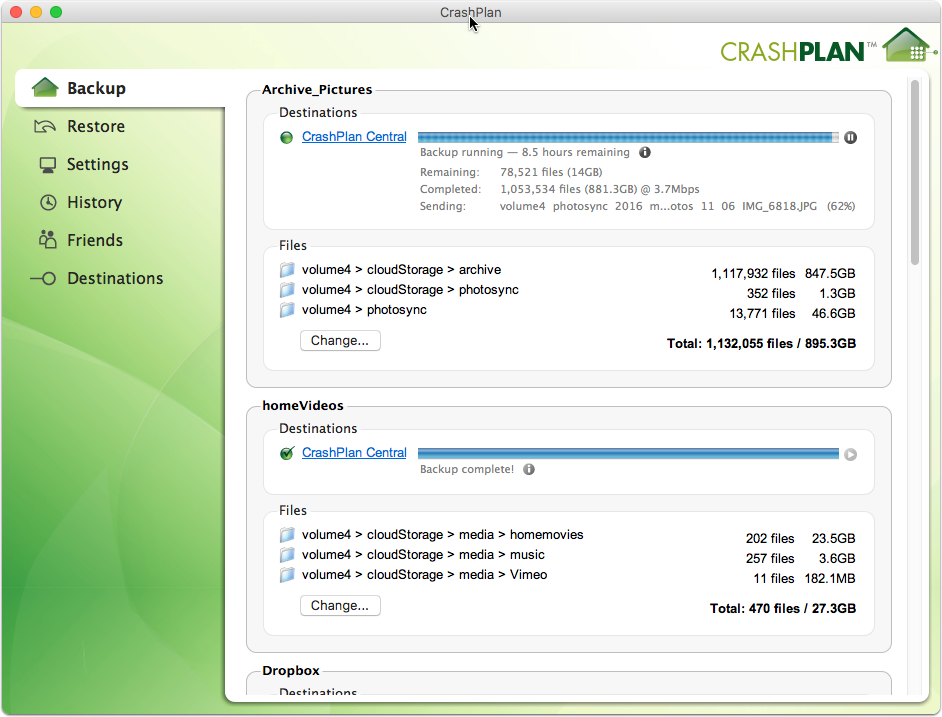Image resolution: width=942 pixels, height=717 pixels.
Task: Select 'volume4 > cloudStorage > photosync' path
Action: (410, 290)
